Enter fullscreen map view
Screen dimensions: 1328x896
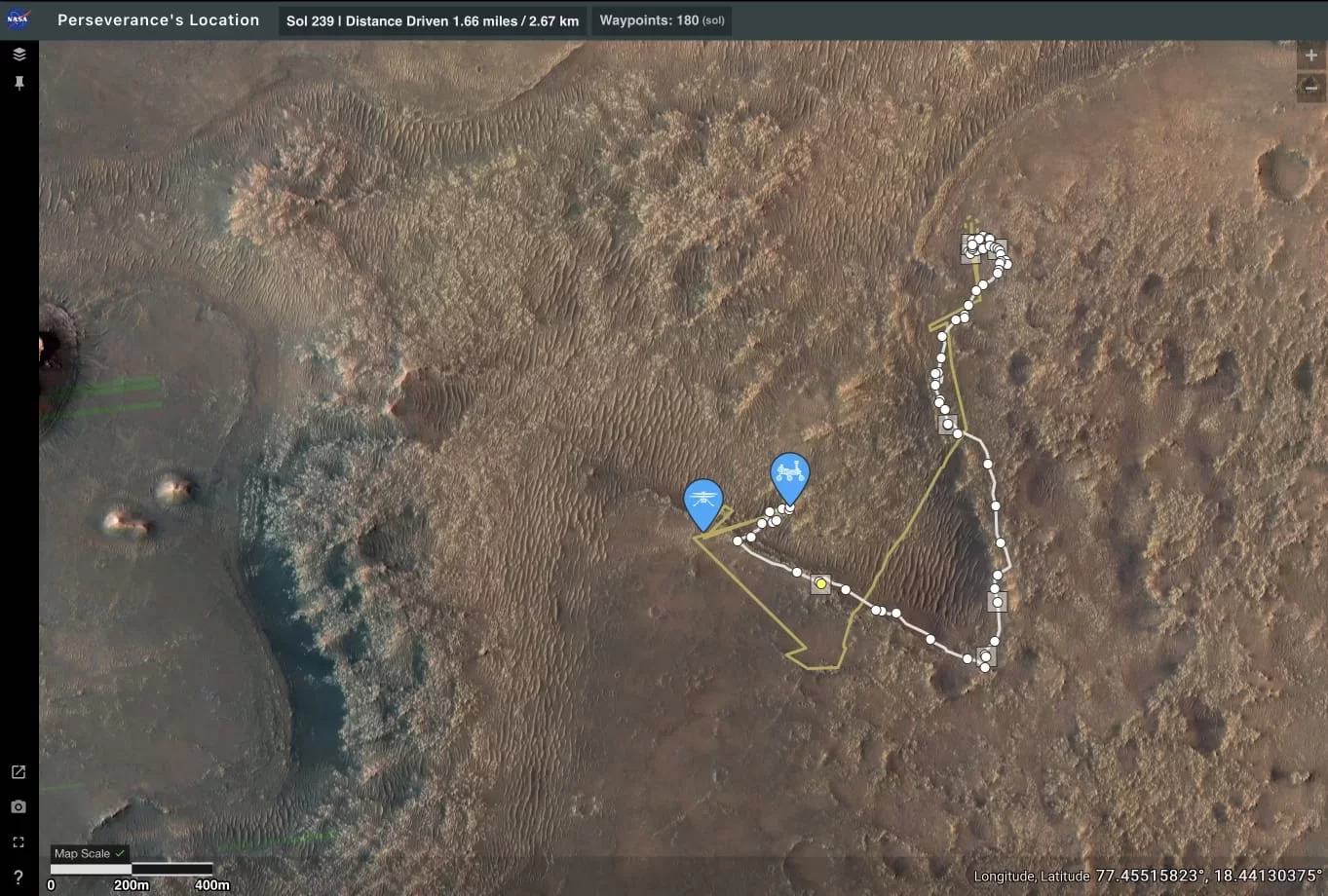[19, 842]
